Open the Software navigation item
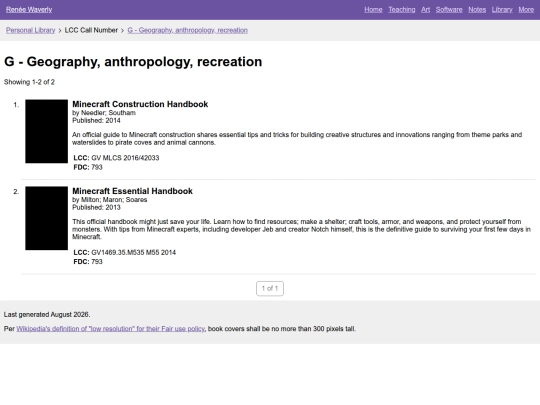 coord(449,10)
